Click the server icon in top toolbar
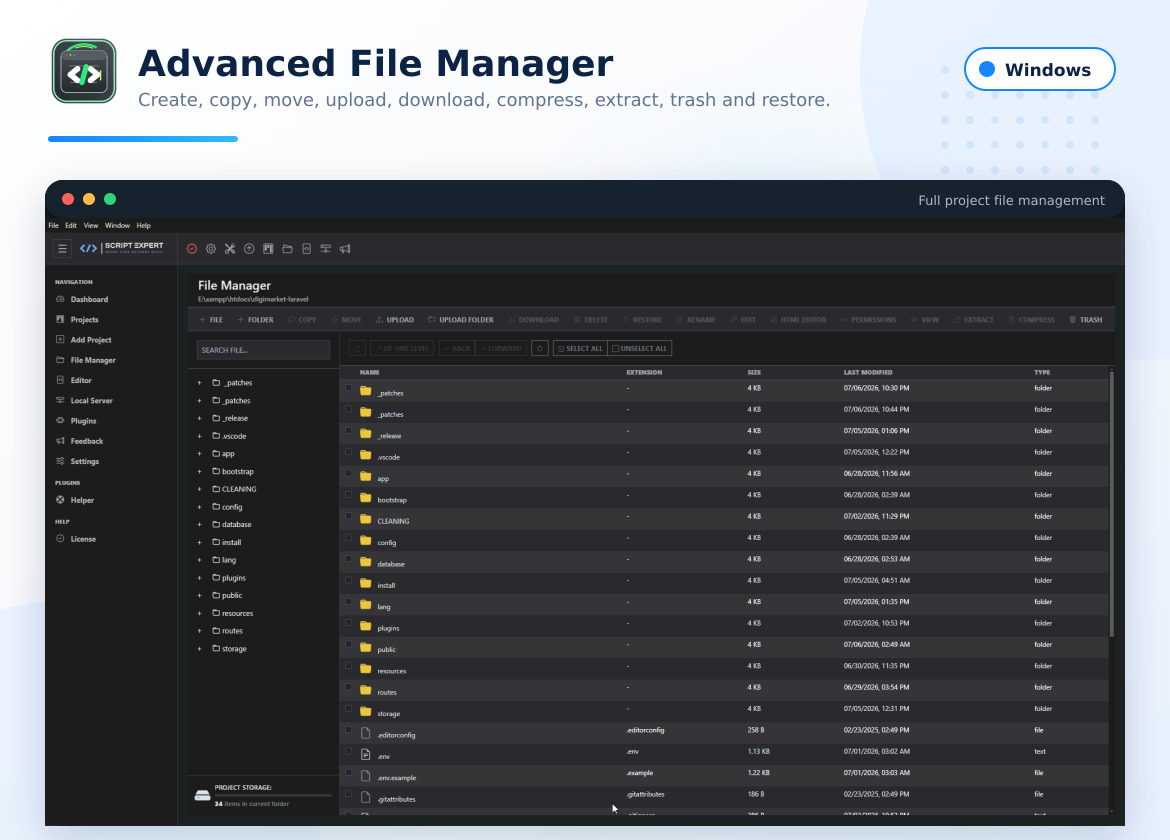 [x=325, y=248]
